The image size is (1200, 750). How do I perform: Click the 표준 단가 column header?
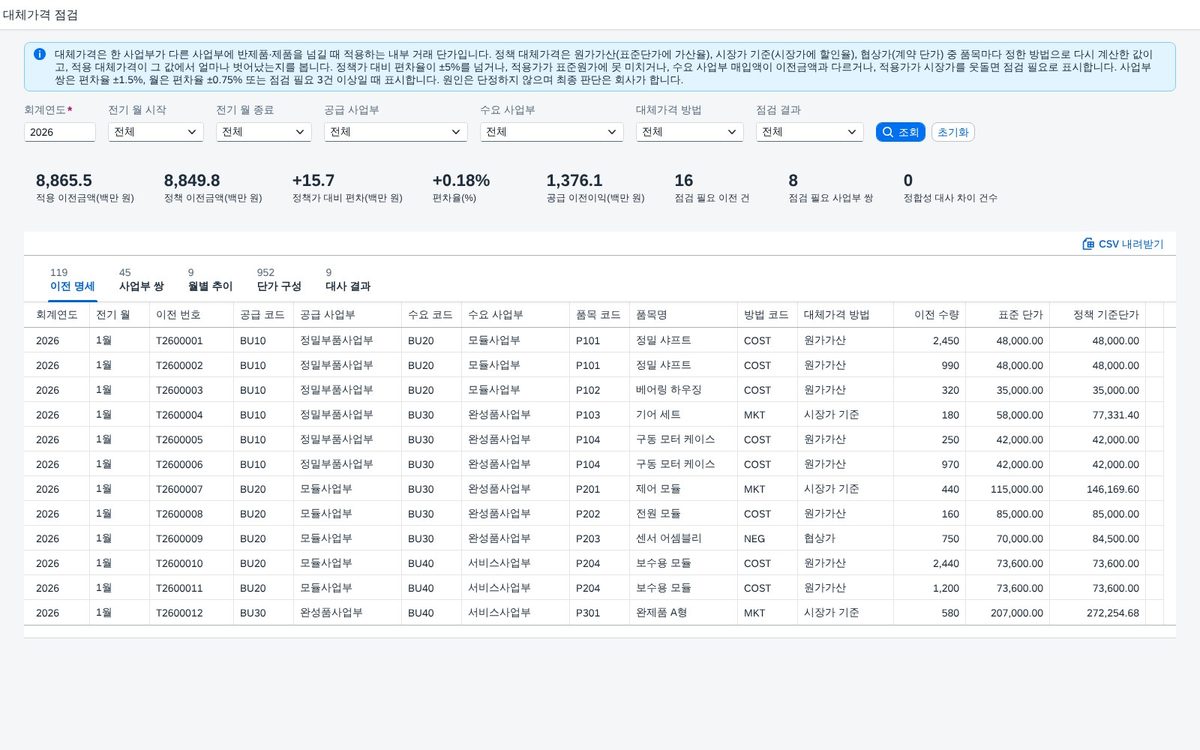coord(1009,314)
